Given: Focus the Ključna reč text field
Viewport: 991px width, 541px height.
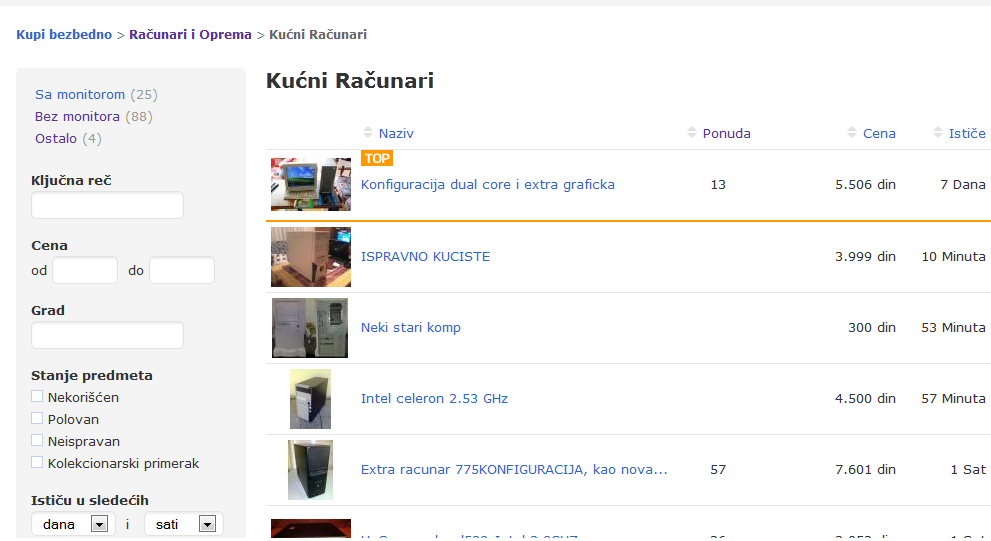Looking at the screenshot, I should click(x=107, y=205).
